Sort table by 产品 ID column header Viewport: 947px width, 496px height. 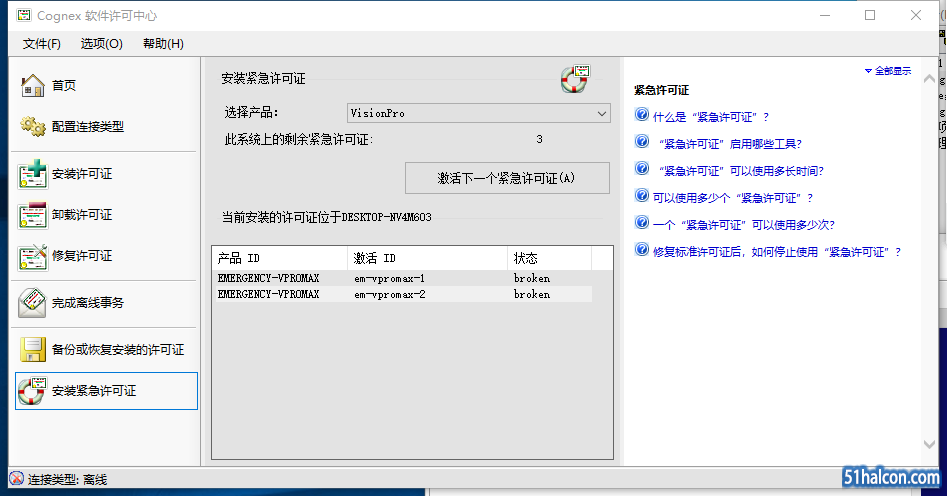point(280,258)
